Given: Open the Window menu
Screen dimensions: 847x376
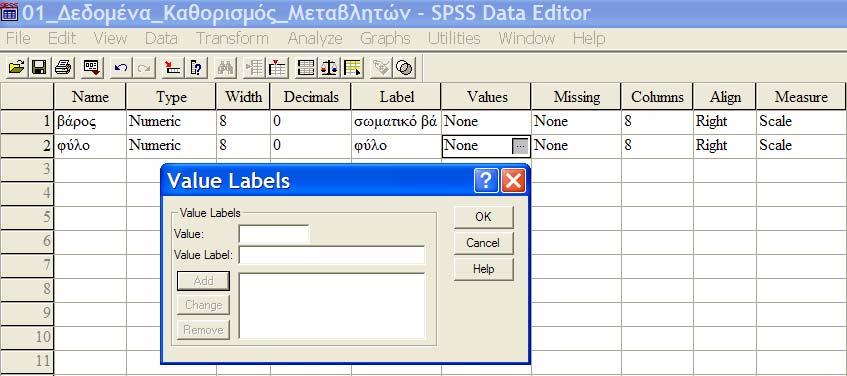Looking at the screenshot, I should tap(527, 38).
